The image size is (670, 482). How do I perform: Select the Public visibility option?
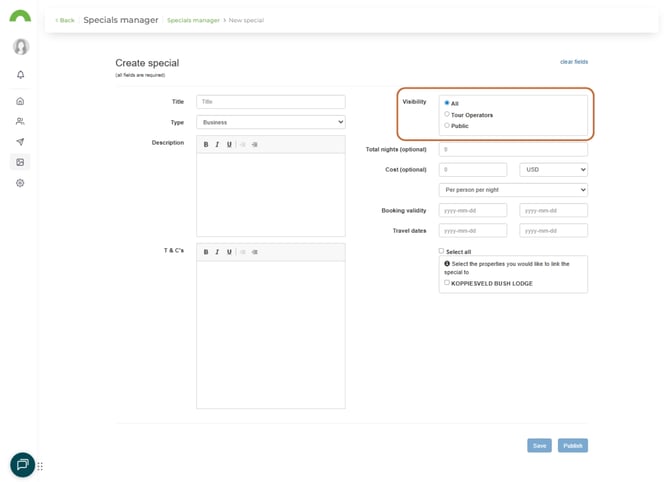(x=447, y=126)
